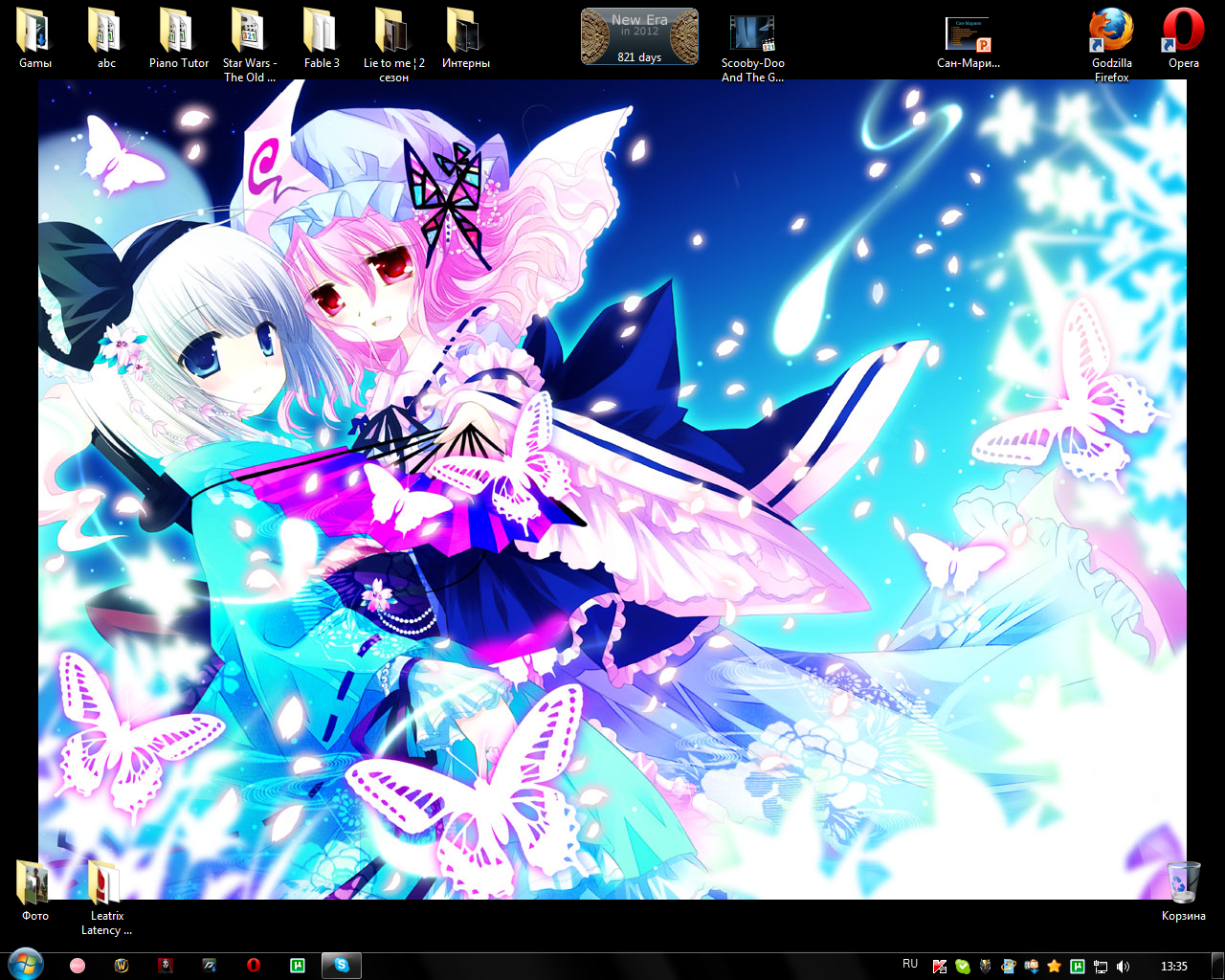Open the Корзина recycle bin

(x=1183, y=890)
